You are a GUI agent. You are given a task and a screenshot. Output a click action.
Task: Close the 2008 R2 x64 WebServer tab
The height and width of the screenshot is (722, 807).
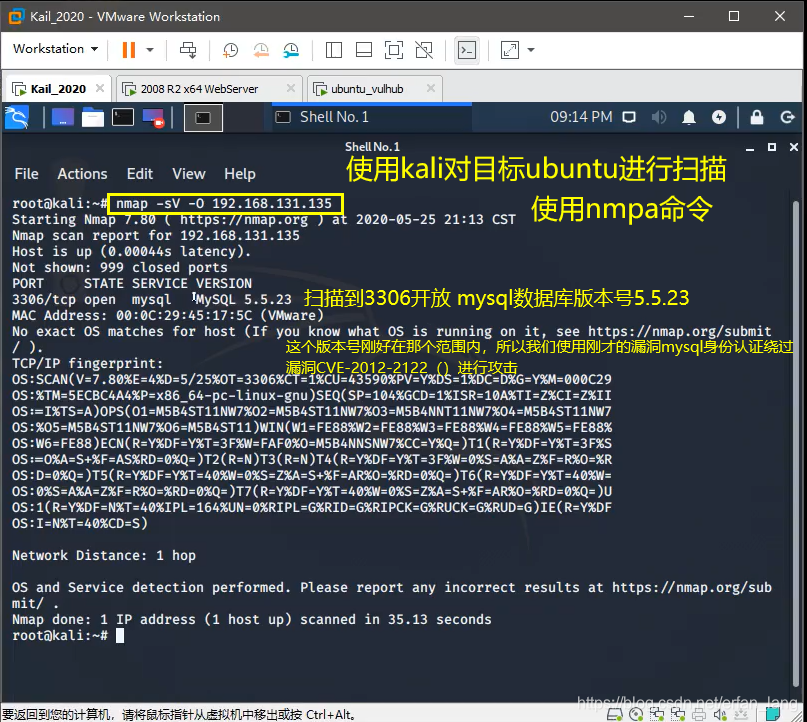click(291, 88)
